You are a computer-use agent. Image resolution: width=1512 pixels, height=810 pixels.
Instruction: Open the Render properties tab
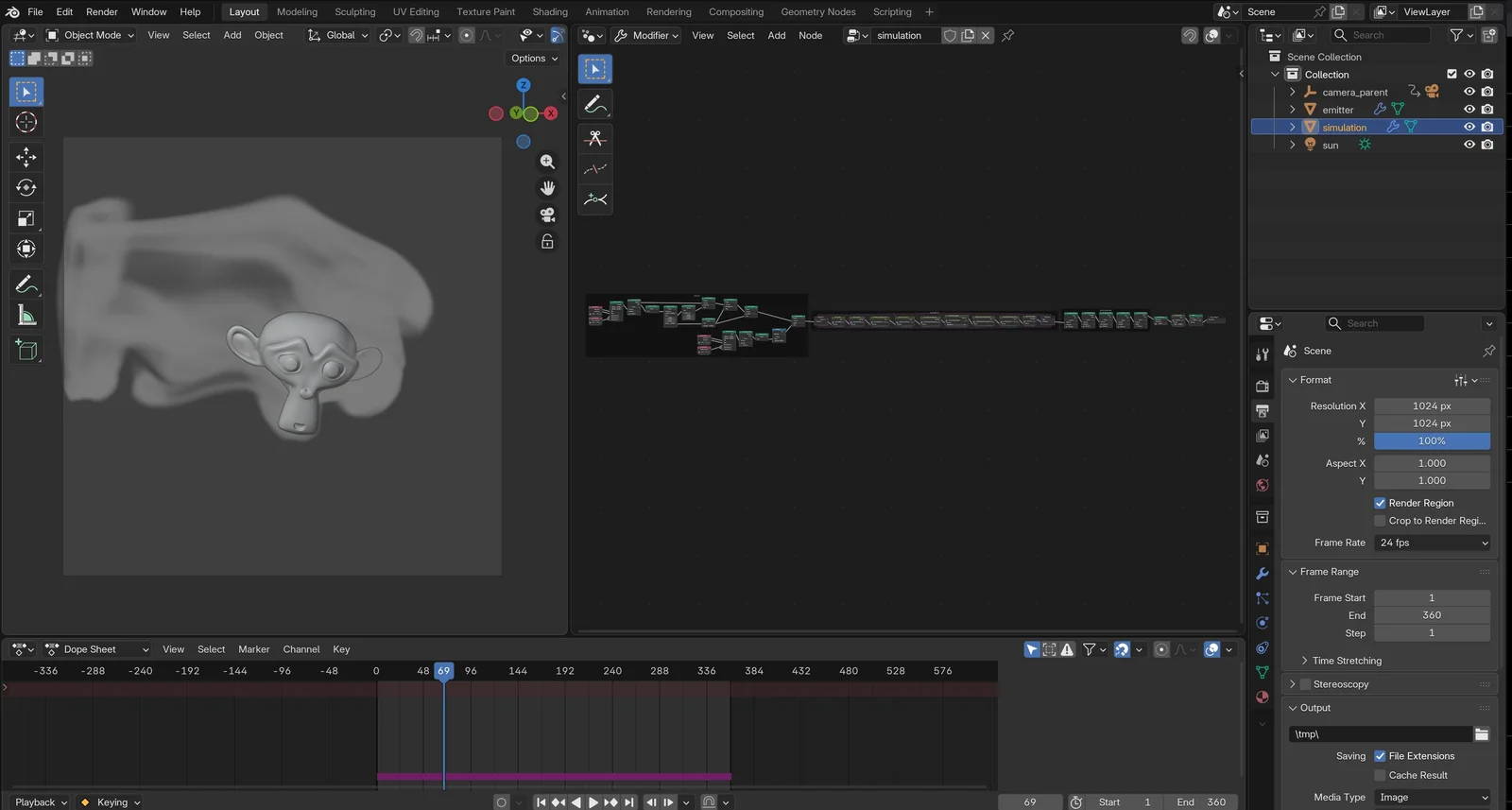[x=1263, y=386]
